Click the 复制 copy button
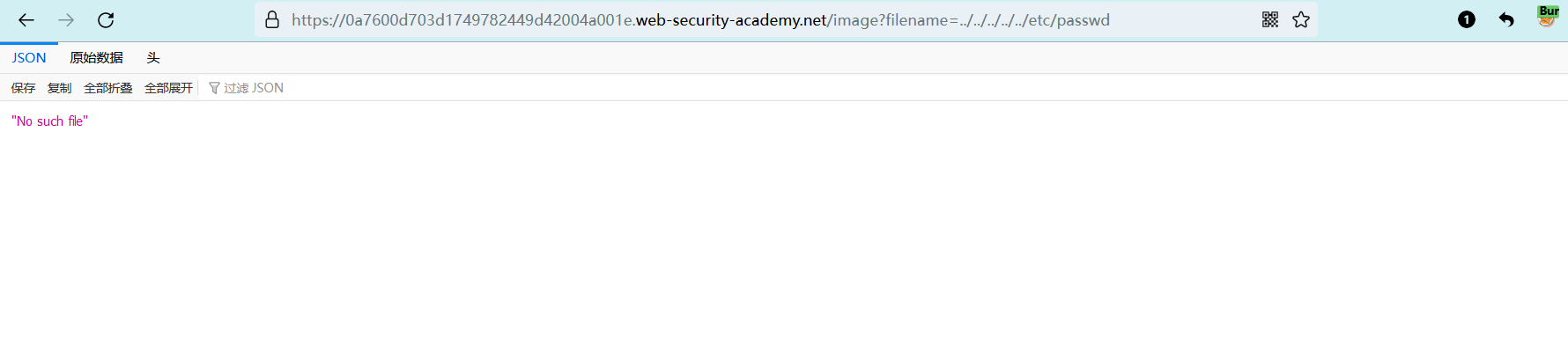This screenshot has height=359, width=1568. click(59, 88)
